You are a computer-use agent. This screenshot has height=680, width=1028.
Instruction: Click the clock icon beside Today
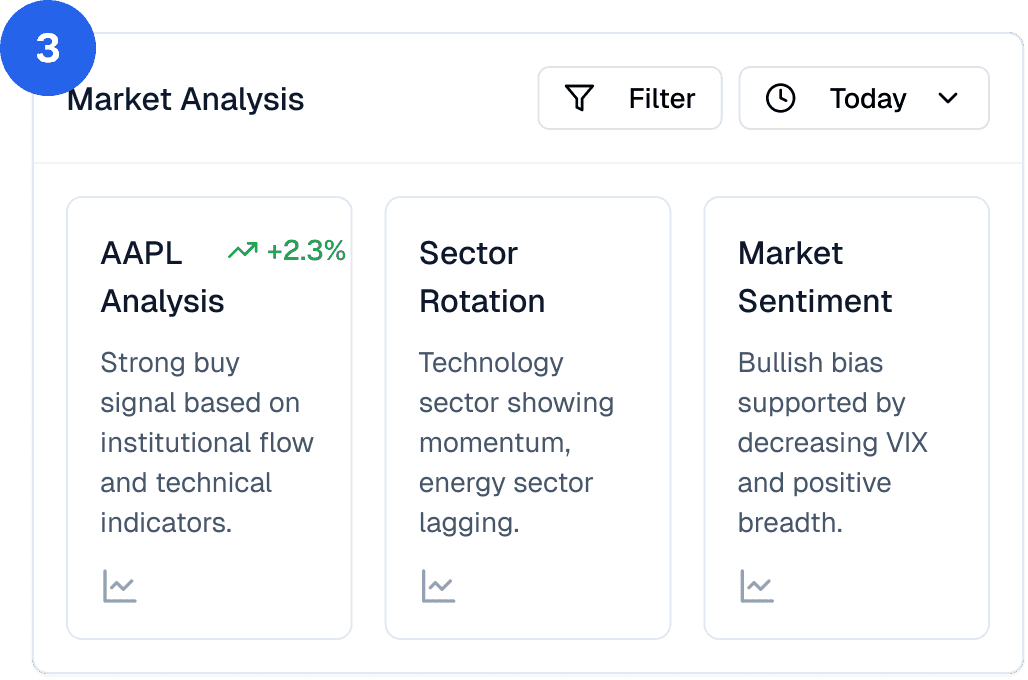point(780,98)
